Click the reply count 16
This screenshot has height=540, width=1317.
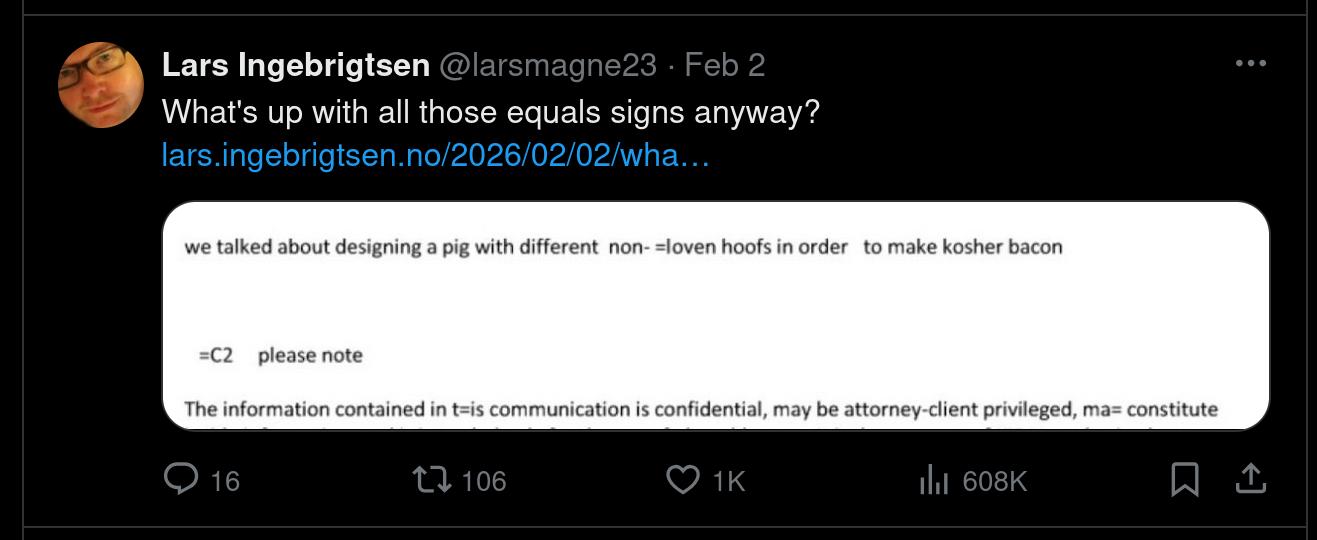coord(225,481)
